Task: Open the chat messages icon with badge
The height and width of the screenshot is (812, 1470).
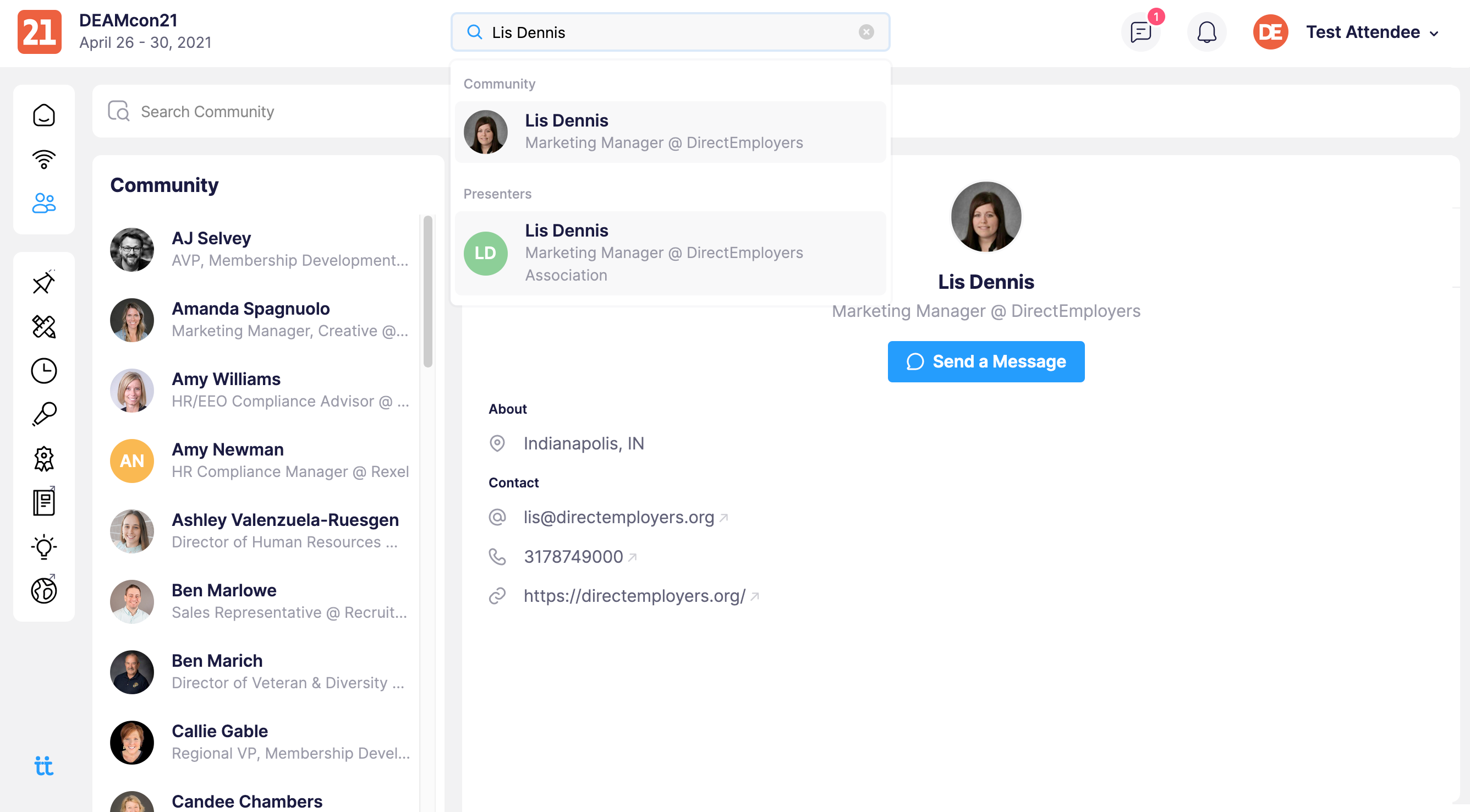Action: (x=1142, y=32)
